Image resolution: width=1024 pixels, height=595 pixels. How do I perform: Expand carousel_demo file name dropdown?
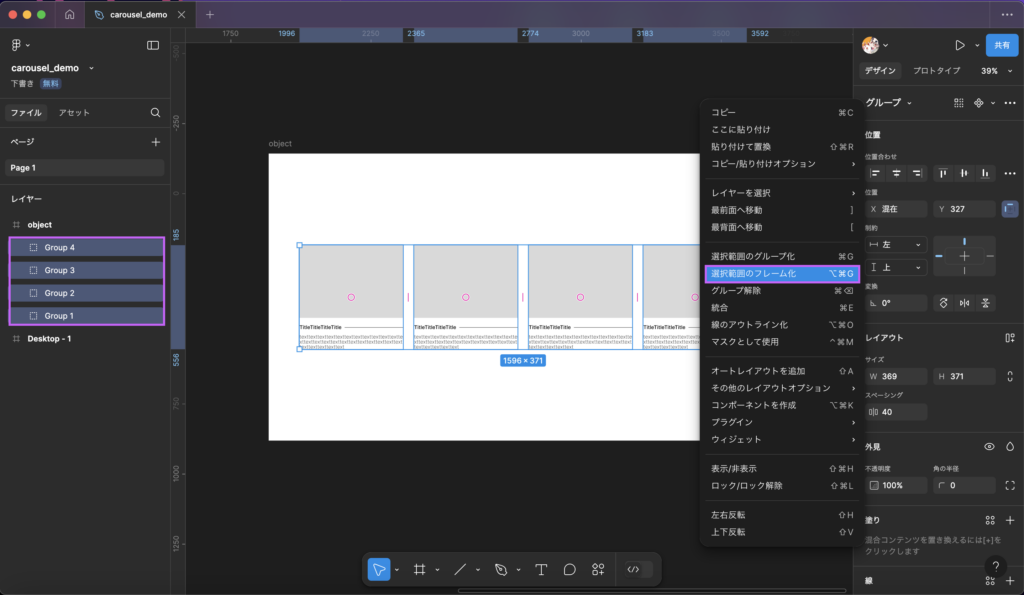pyautogui.click(x=91, y=68)
